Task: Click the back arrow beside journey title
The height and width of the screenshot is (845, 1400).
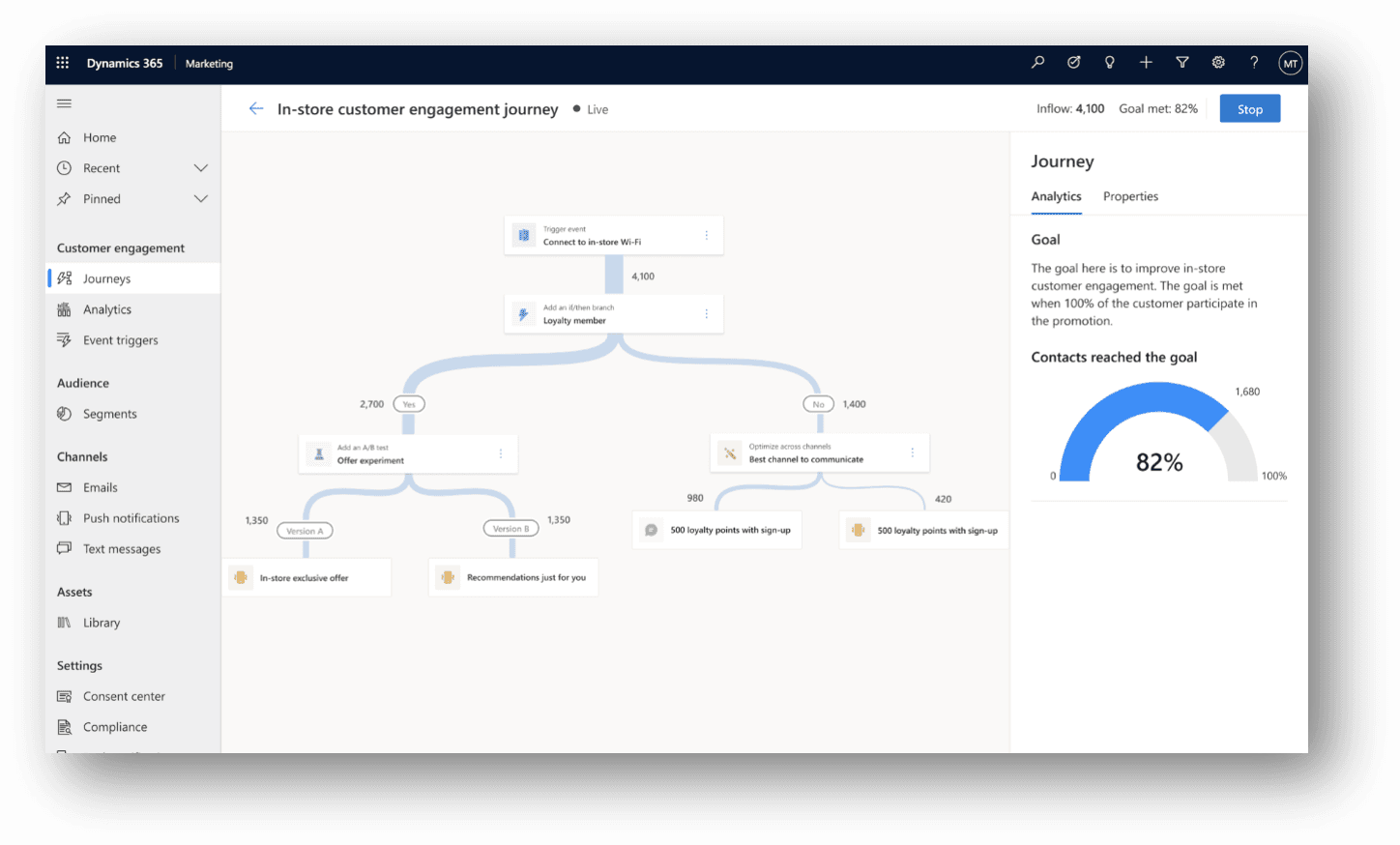Action: [x=256, y=109]
